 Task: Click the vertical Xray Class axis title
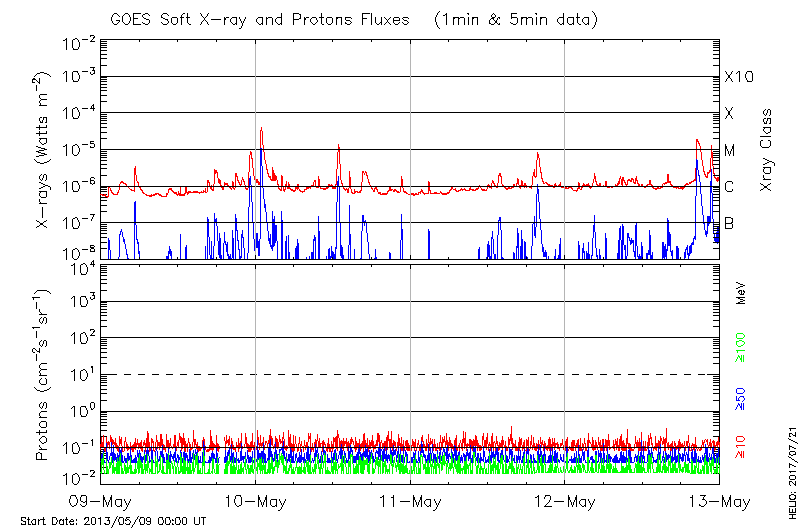[x=767, y=151]
